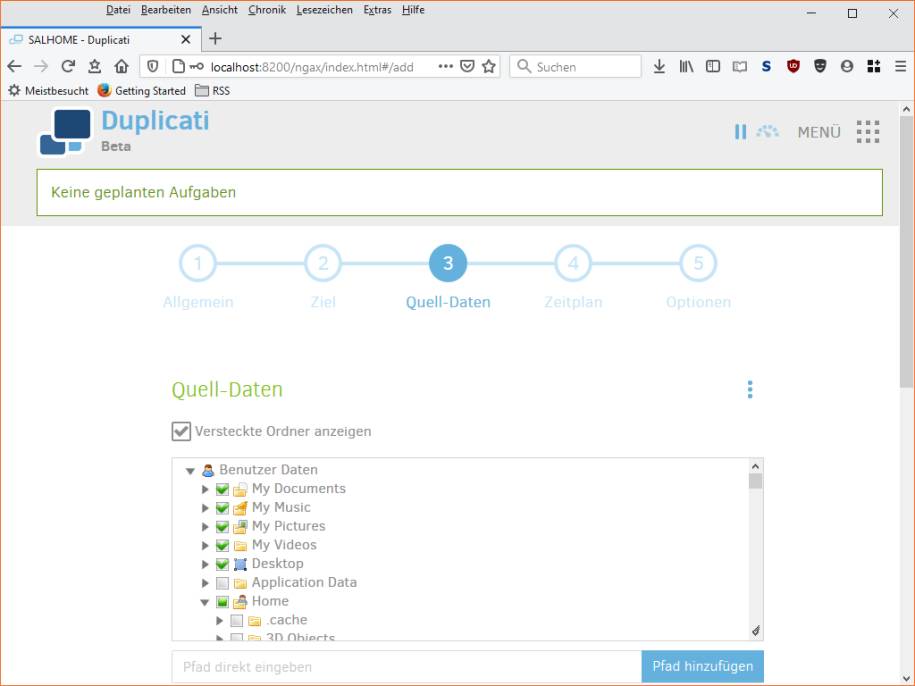Click the extensions squares icon in toolbar

(874, 66)
